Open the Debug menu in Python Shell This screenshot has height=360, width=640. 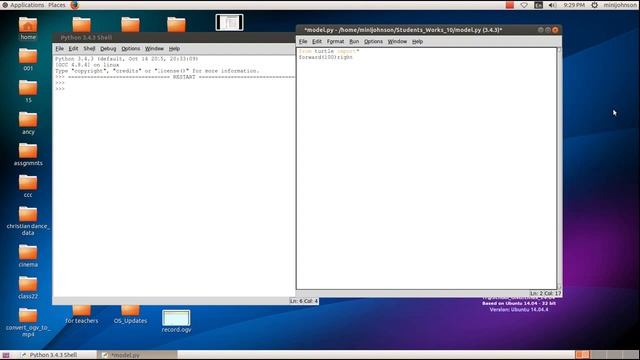(x=108, y=49)
